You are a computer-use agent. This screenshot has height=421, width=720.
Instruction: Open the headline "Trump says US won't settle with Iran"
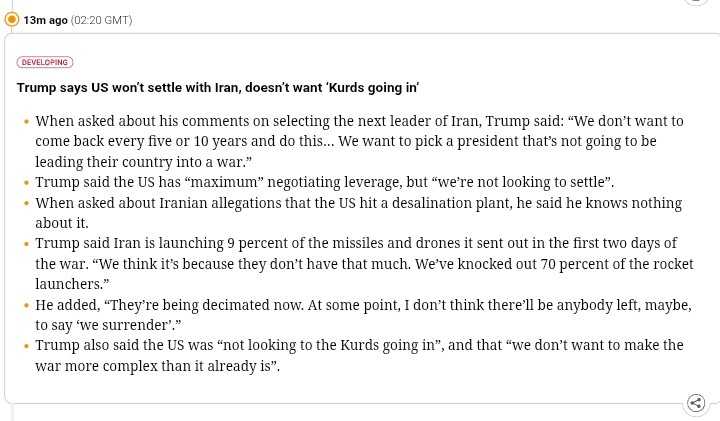click(217, 87)
